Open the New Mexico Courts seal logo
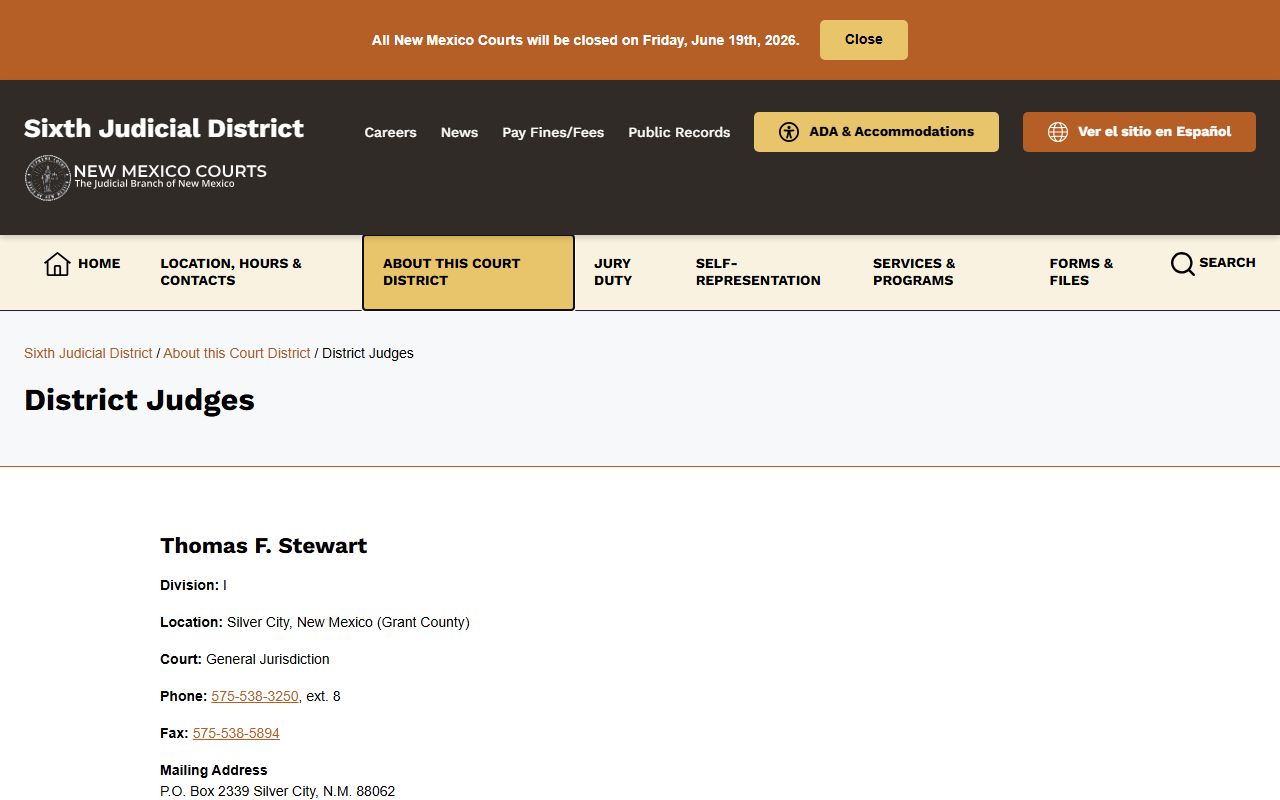The width and height of the screenshot is (1280, 800). (47, 178)
